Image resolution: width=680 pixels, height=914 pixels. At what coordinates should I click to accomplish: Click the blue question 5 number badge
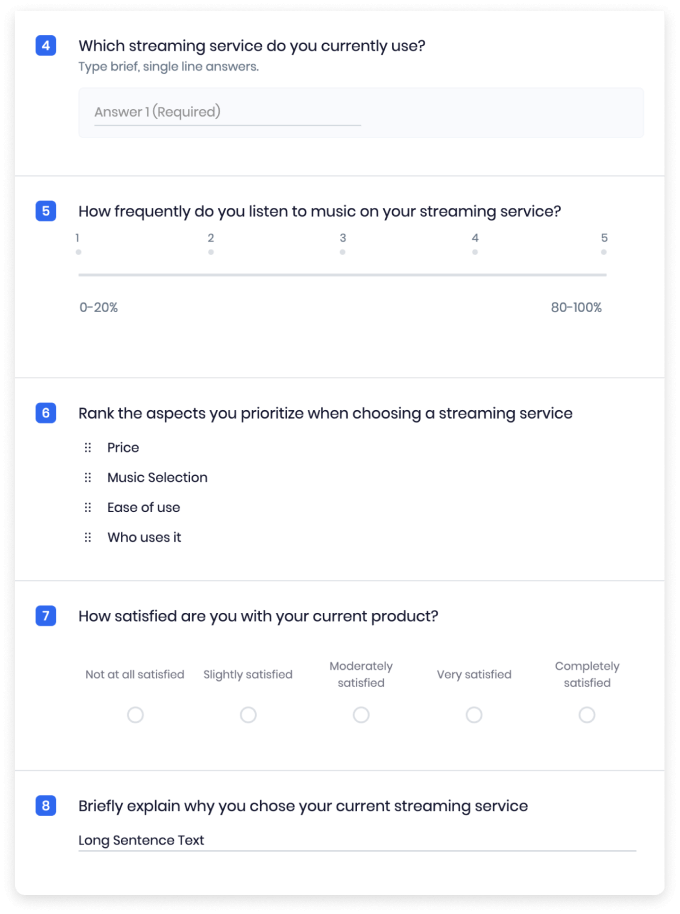click(x=46, y=211)
